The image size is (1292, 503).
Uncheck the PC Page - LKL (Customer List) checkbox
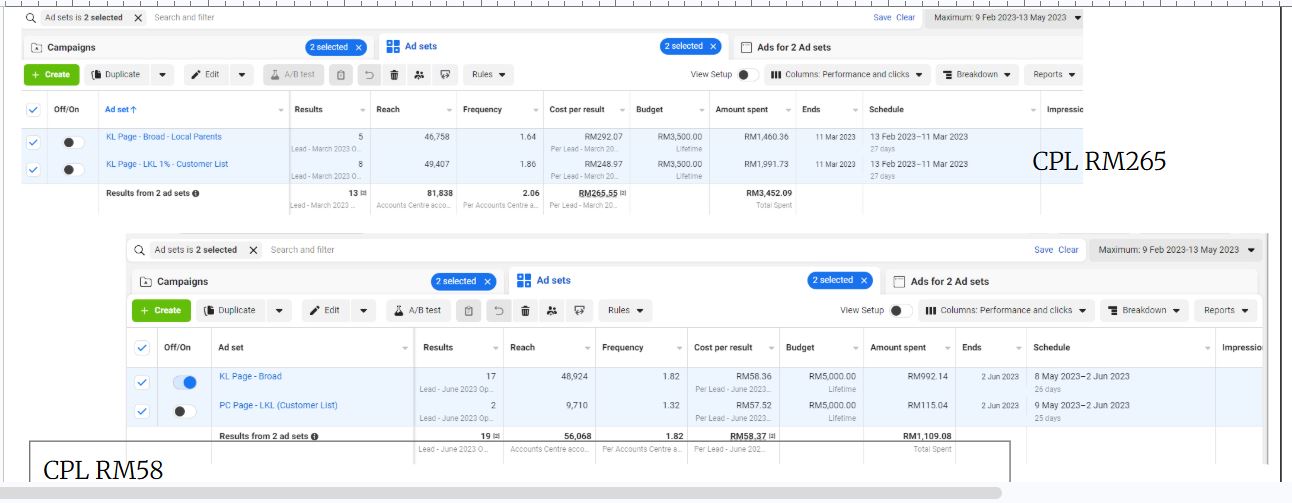click(x=142, y=411)
